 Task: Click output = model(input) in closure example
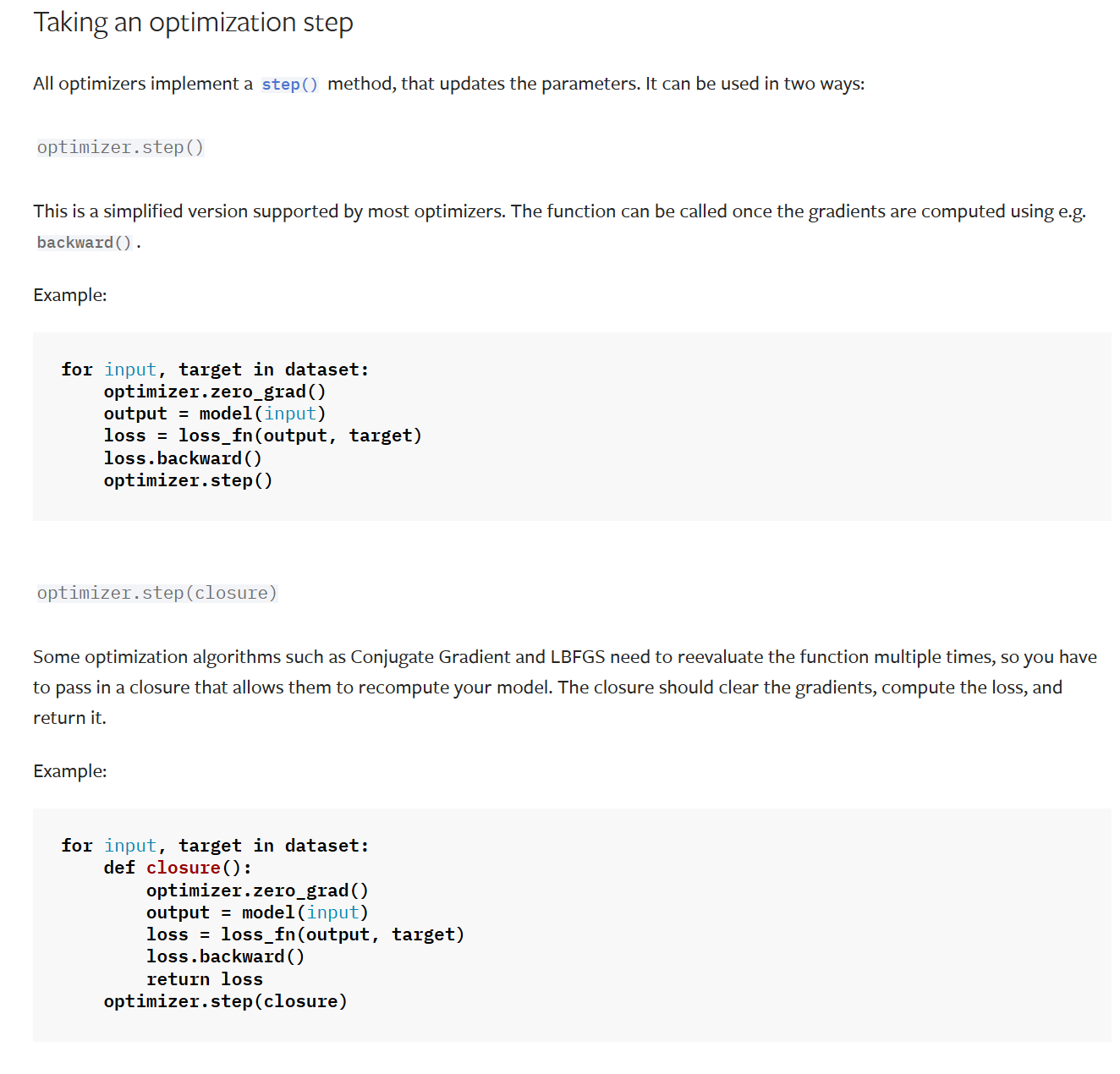click(257, 912)
